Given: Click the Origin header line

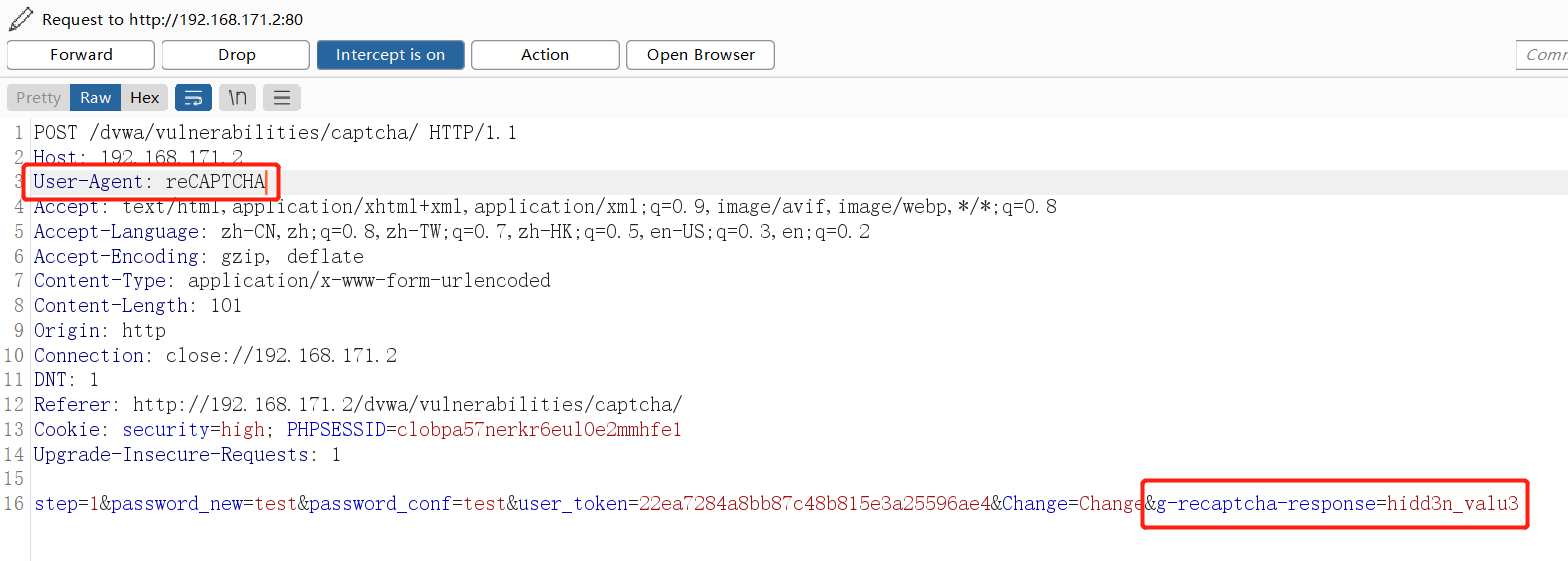Looking at the screenshot, I should (x=100, y=331).
